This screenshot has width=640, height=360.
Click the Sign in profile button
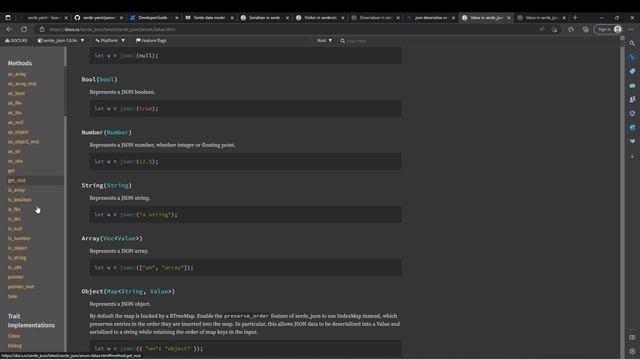click(x=609, y=29)
